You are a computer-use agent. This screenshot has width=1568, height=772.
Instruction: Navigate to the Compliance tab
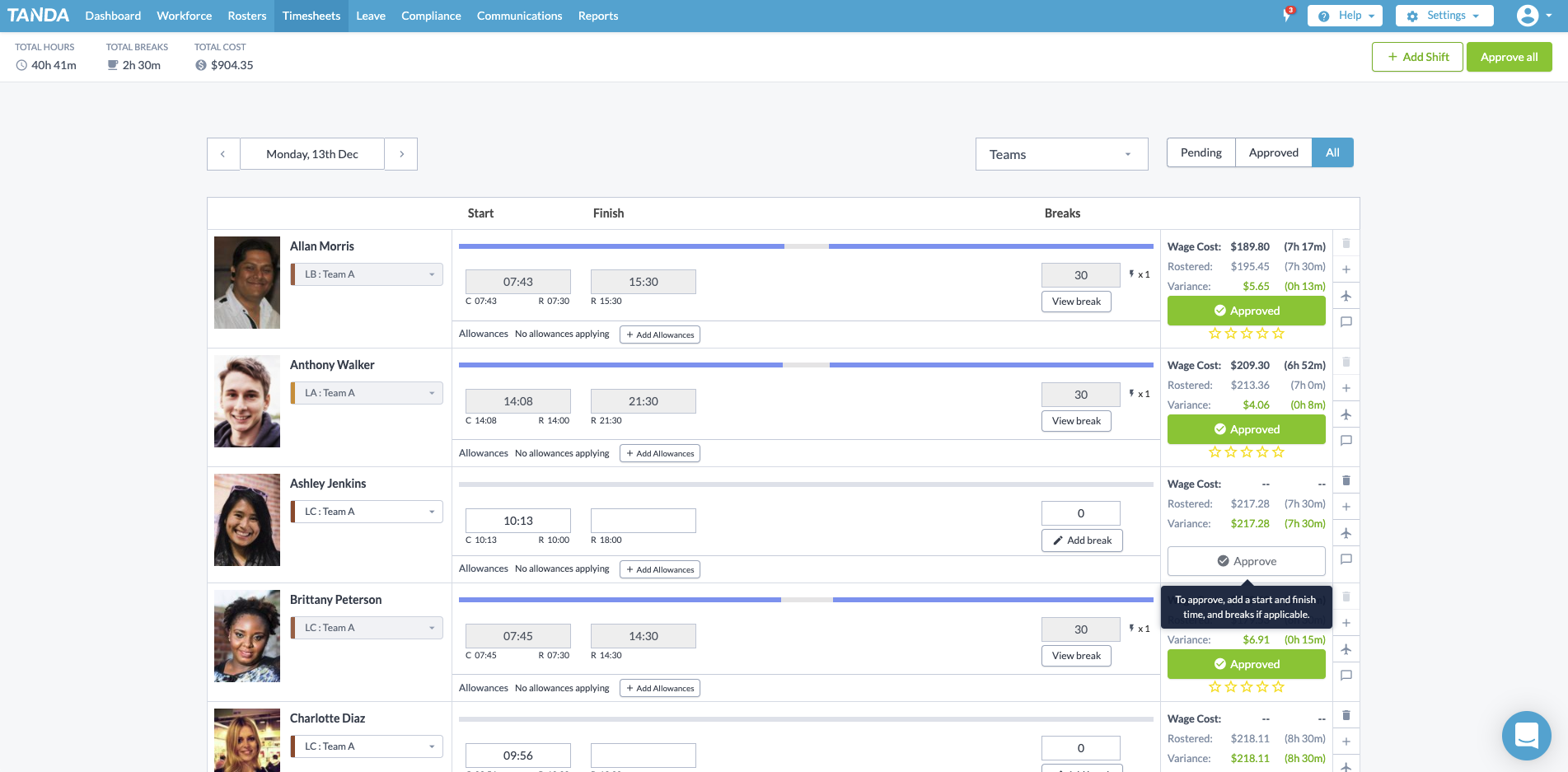(x=431, y=16)
